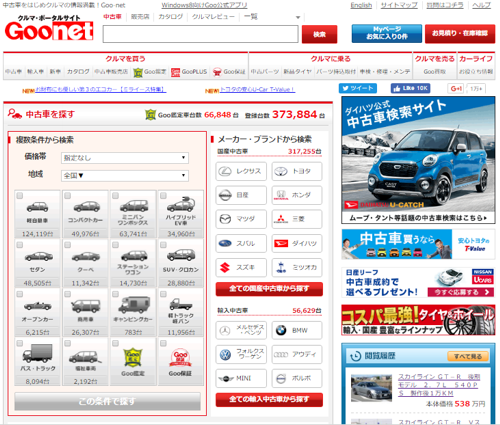Tick the クーペ checkbox
Screen dimensions: 500x425
68,245
